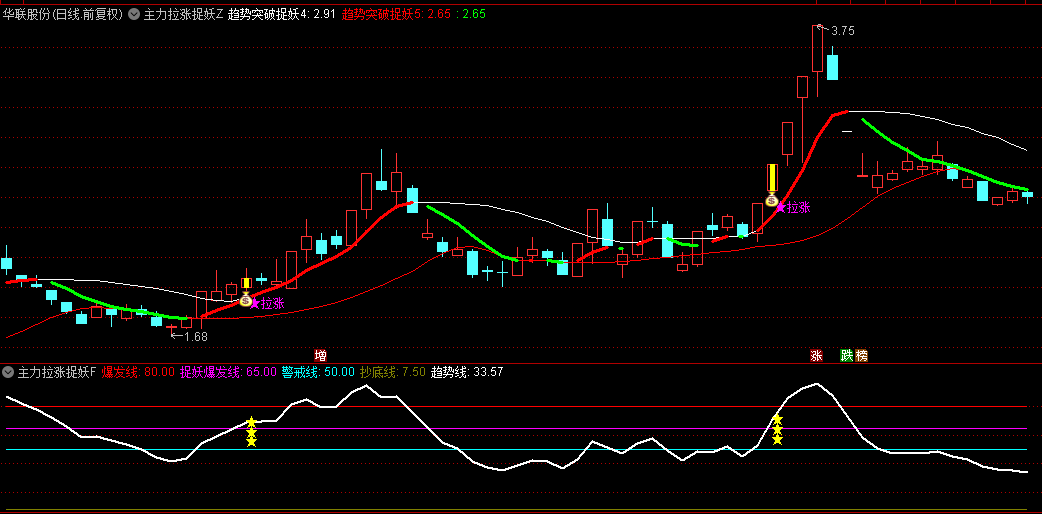Click the money bag icon near 1.68 low
This screenshot has width=1042, height=514.
point(246,301)
